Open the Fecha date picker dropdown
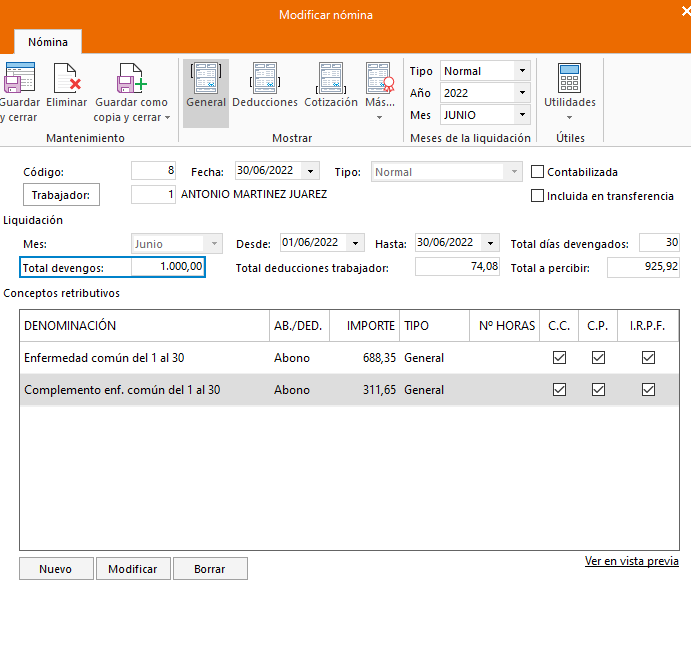691x646 pixels. (x=311, y=172)
